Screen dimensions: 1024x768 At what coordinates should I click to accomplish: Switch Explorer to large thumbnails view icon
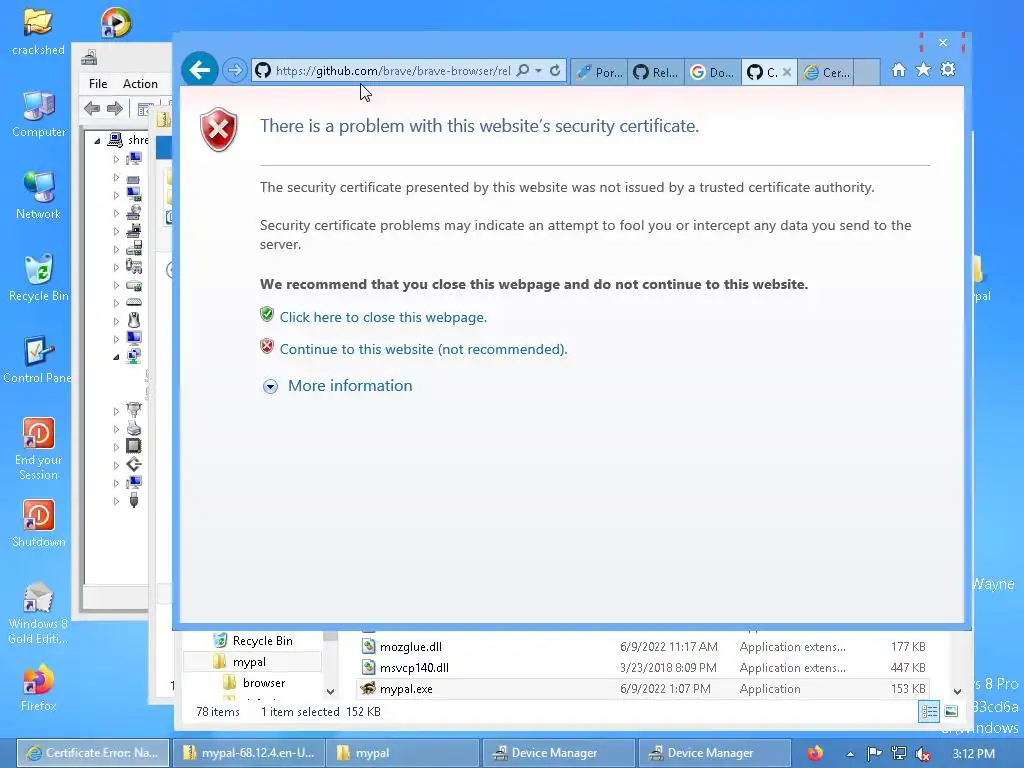952,712
